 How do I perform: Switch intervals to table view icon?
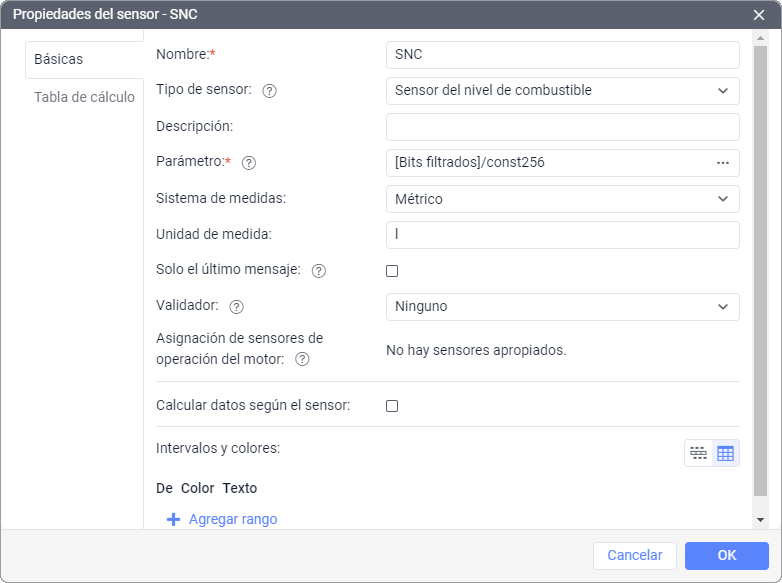coord(725,453)
